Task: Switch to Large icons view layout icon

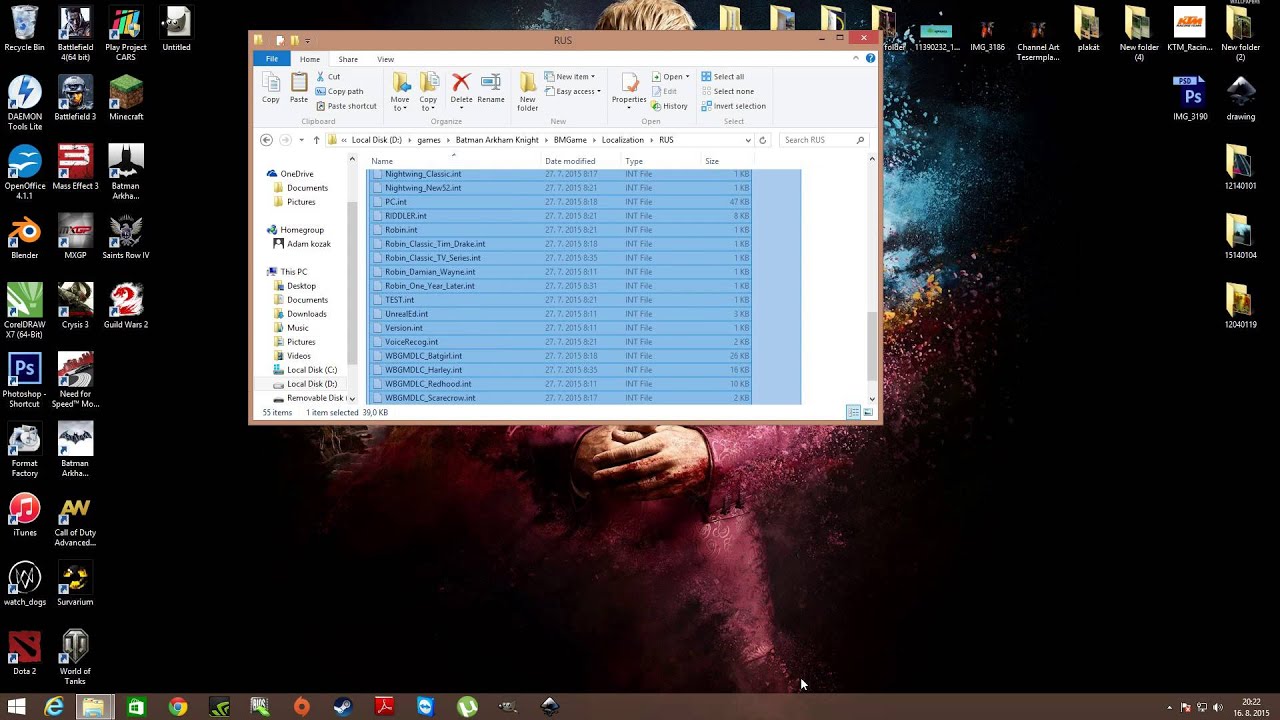Action: coord(868,412)
